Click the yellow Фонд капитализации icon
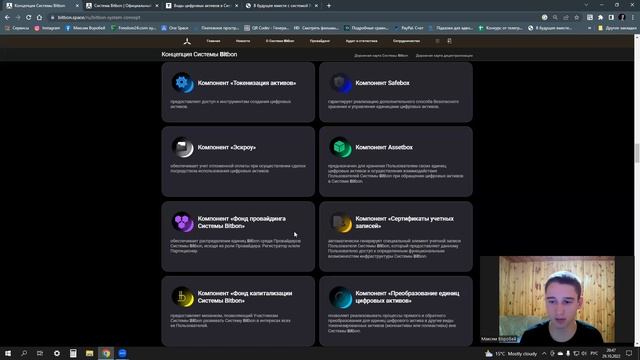 tap(182, 297)
